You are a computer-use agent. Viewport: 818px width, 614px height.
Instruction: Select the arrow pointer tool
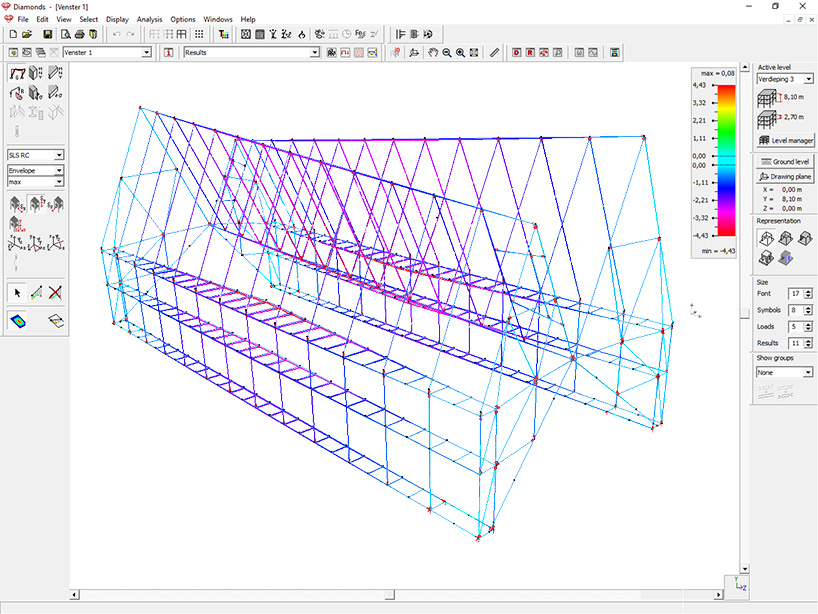17,293
